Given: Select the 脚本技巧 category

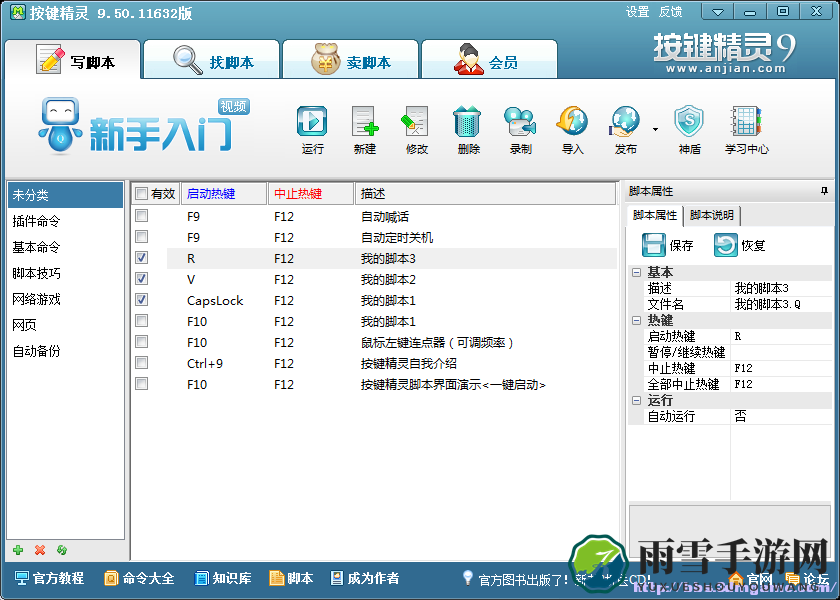Looking at the screenshot, I should pos(65,273).
